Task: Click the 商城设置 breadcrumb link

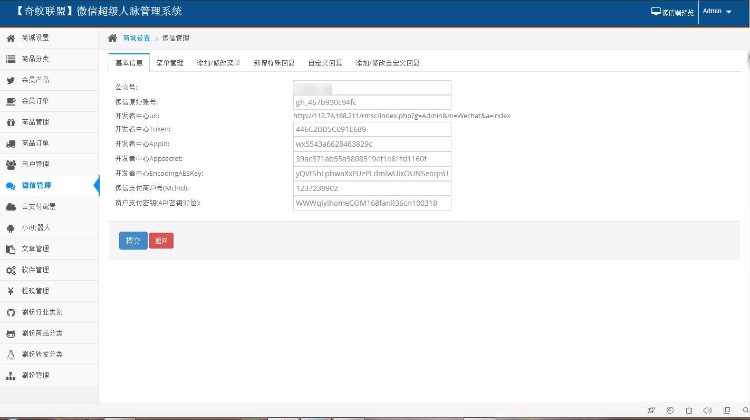Action: pyautogui.click(x=137, y=37)
